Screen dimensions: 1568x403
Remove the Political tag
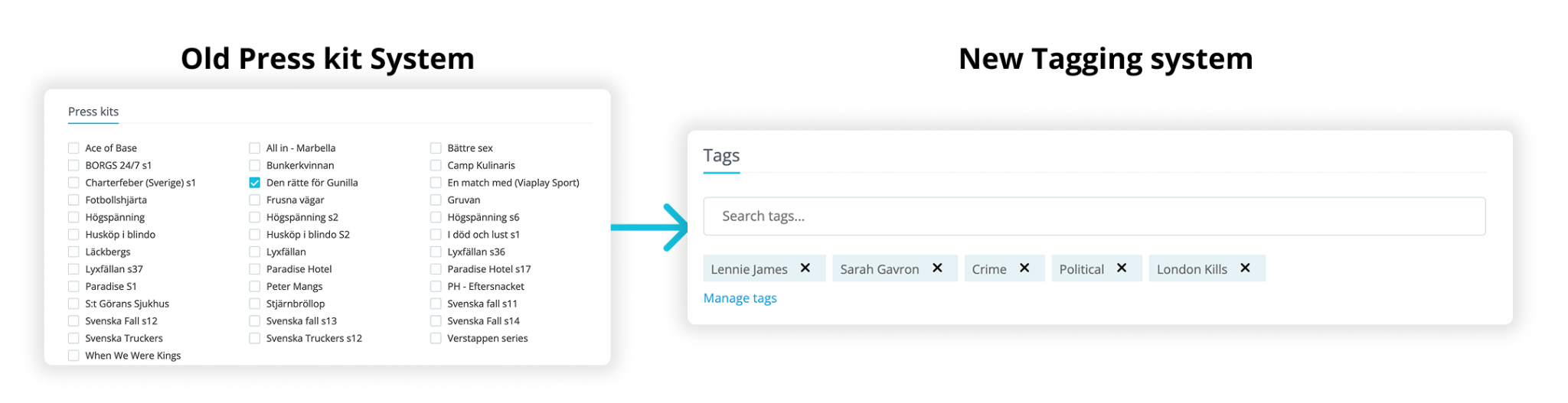[x=1122, y=268]
